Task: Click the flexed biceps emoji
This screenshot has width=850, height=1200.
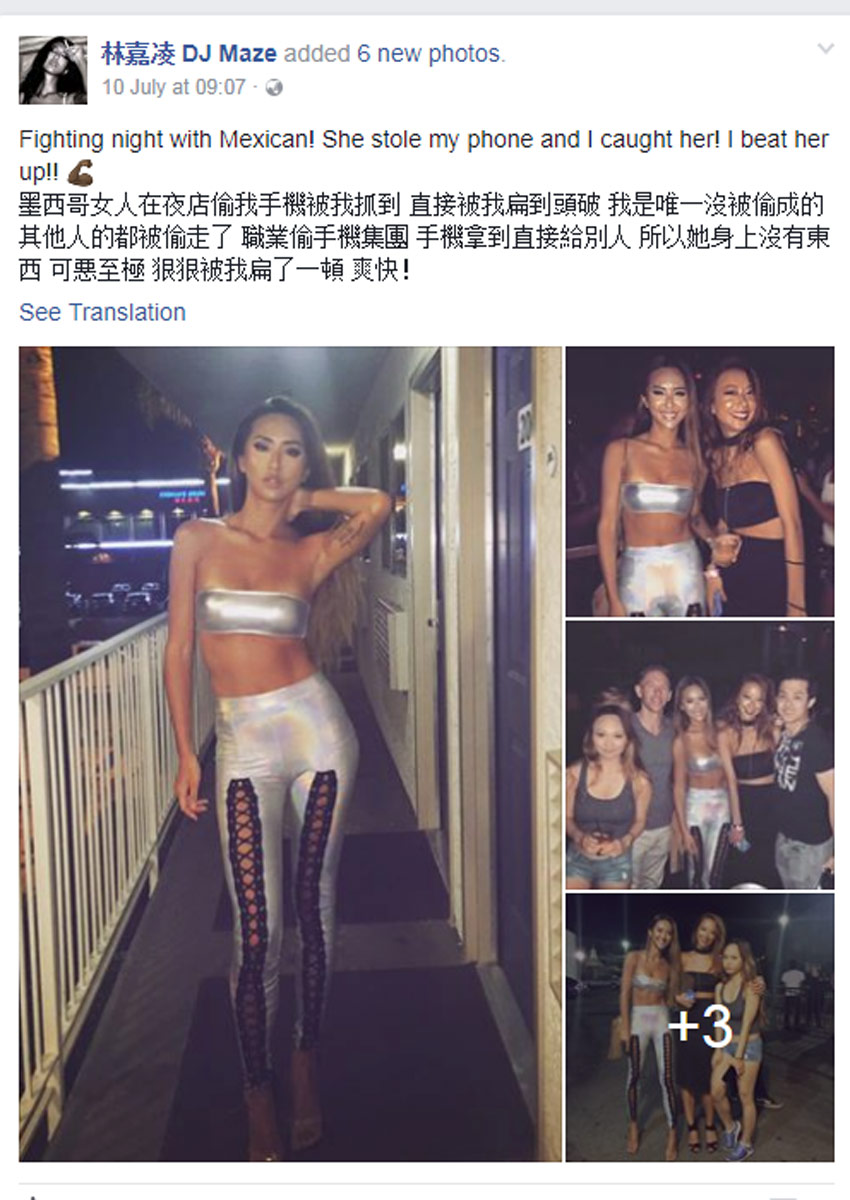Action: pyautogui.click(x=79, y=166)
